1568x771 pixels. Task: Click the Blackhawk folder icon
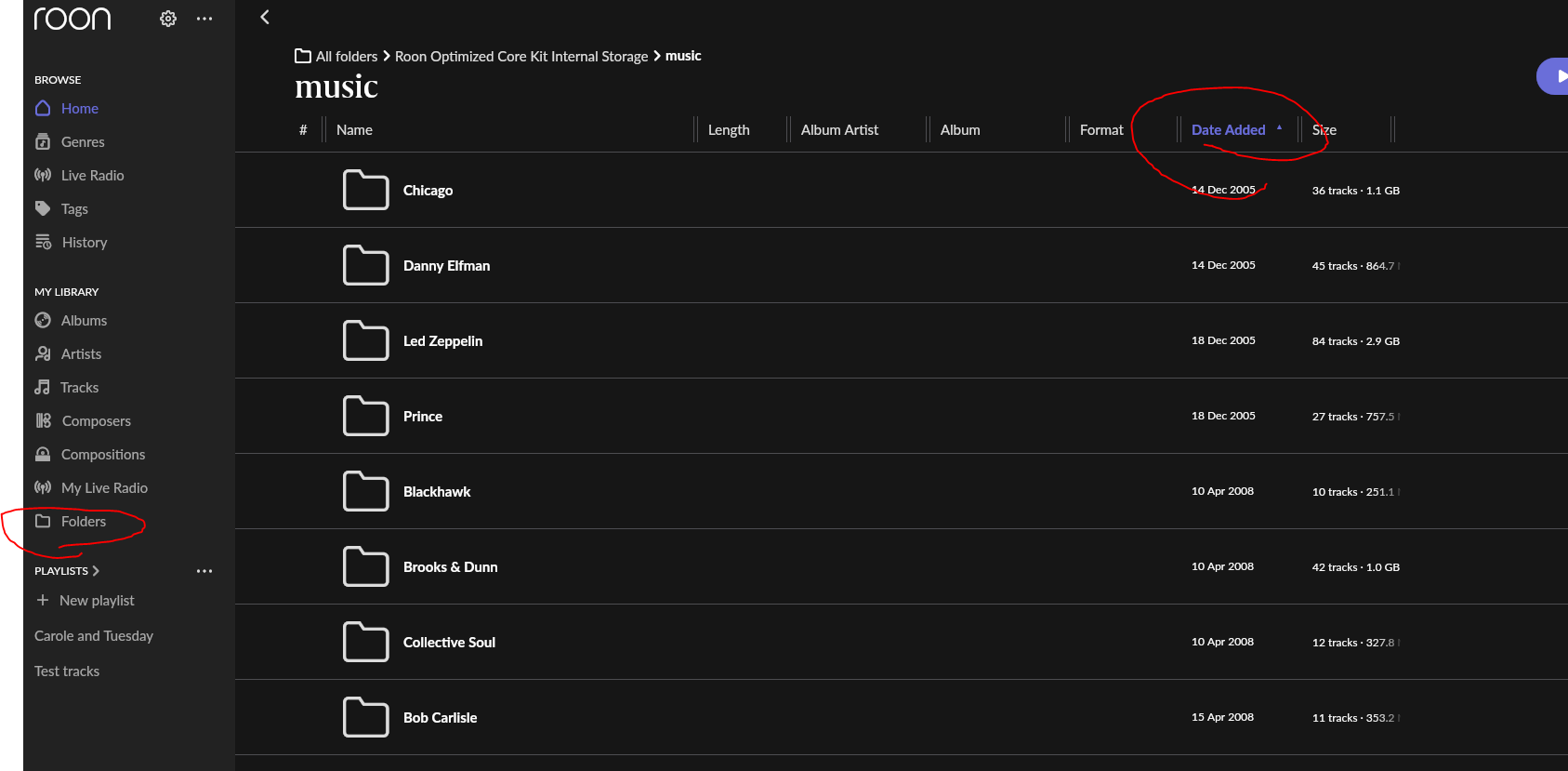pos(366,491)
